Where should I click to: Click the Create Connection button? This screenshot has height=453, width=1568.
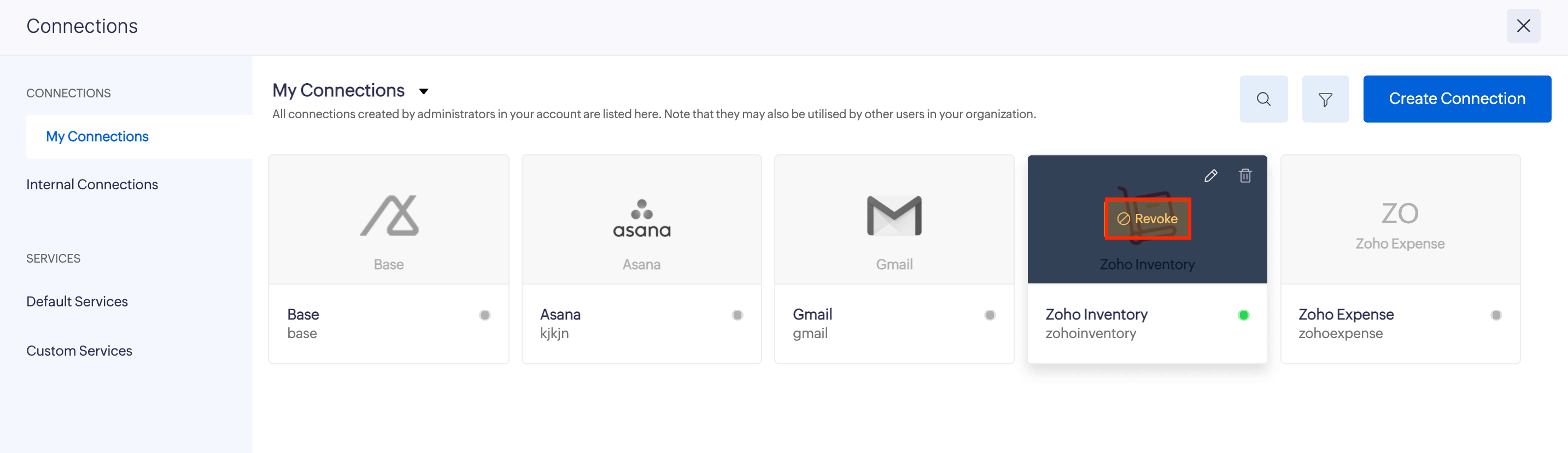[x=1456, y=99]
